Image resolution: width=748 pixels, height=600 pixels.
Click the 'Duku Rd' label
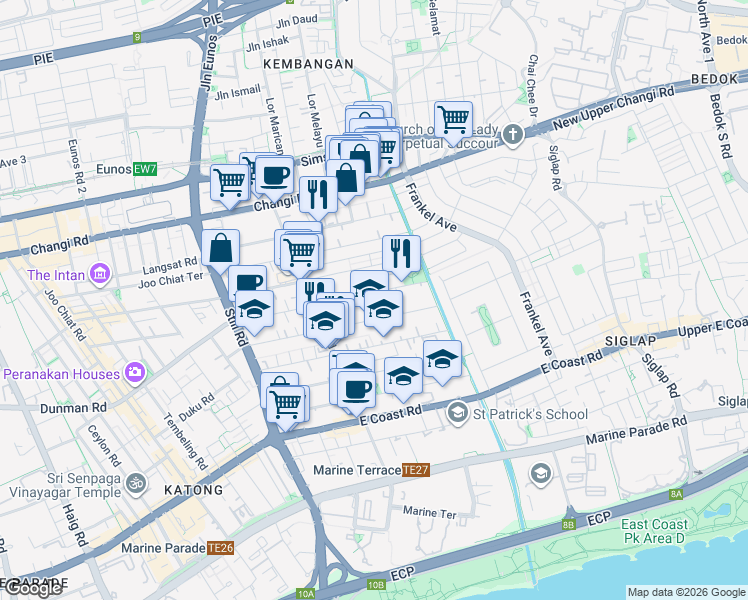pyautogui.click(x=197, y=408)
